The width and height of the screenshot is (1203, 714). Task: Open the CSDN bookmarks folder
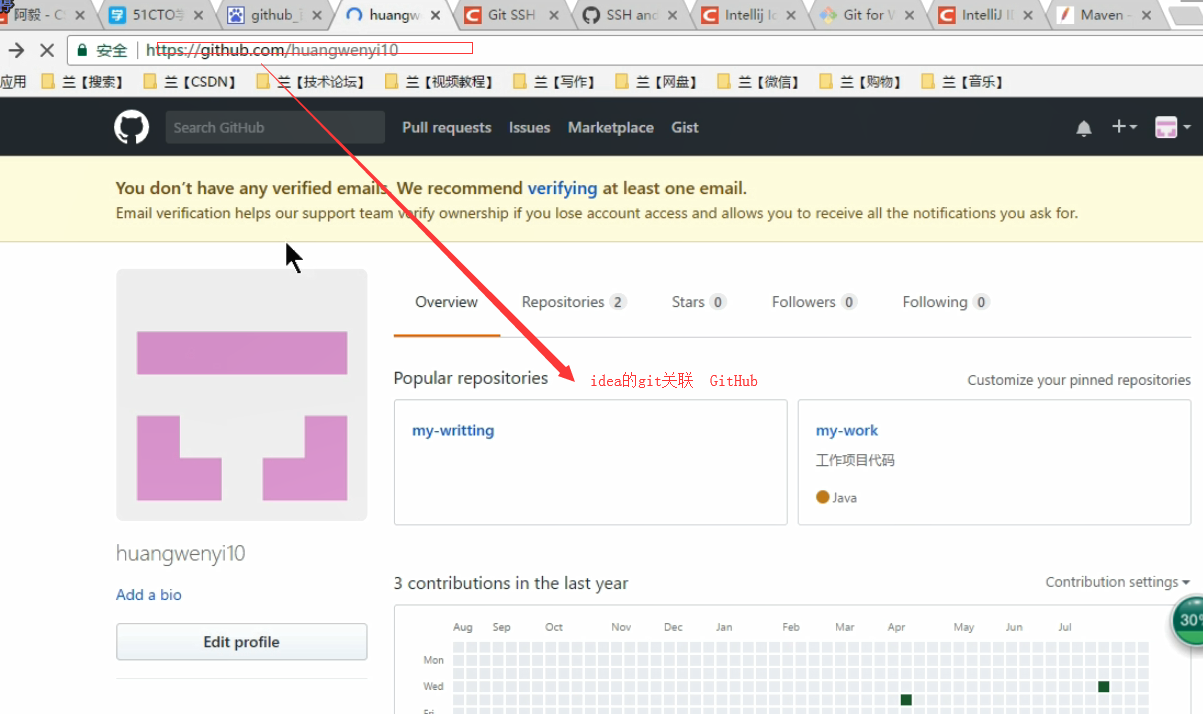point(190,82)
